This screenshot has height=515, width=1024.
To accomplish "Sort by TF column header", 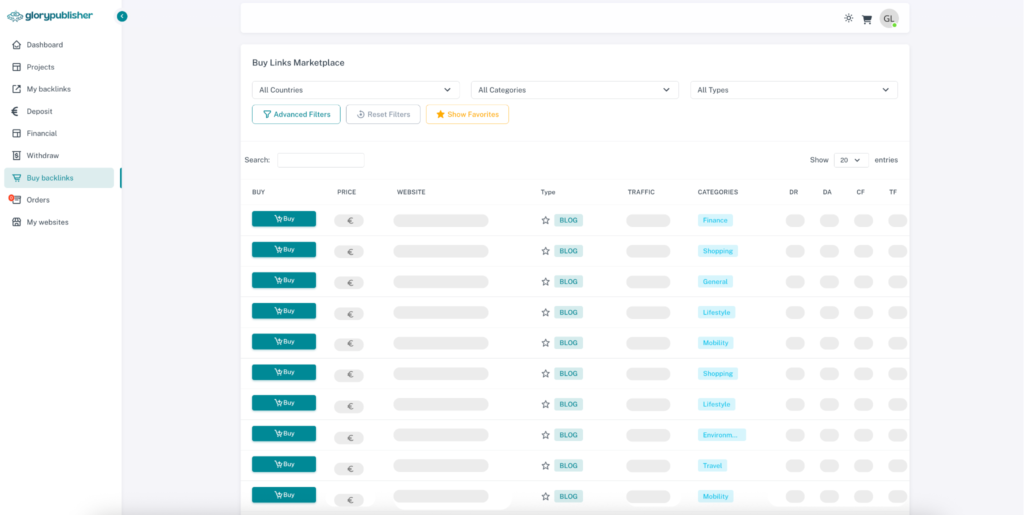I will 893,192.
